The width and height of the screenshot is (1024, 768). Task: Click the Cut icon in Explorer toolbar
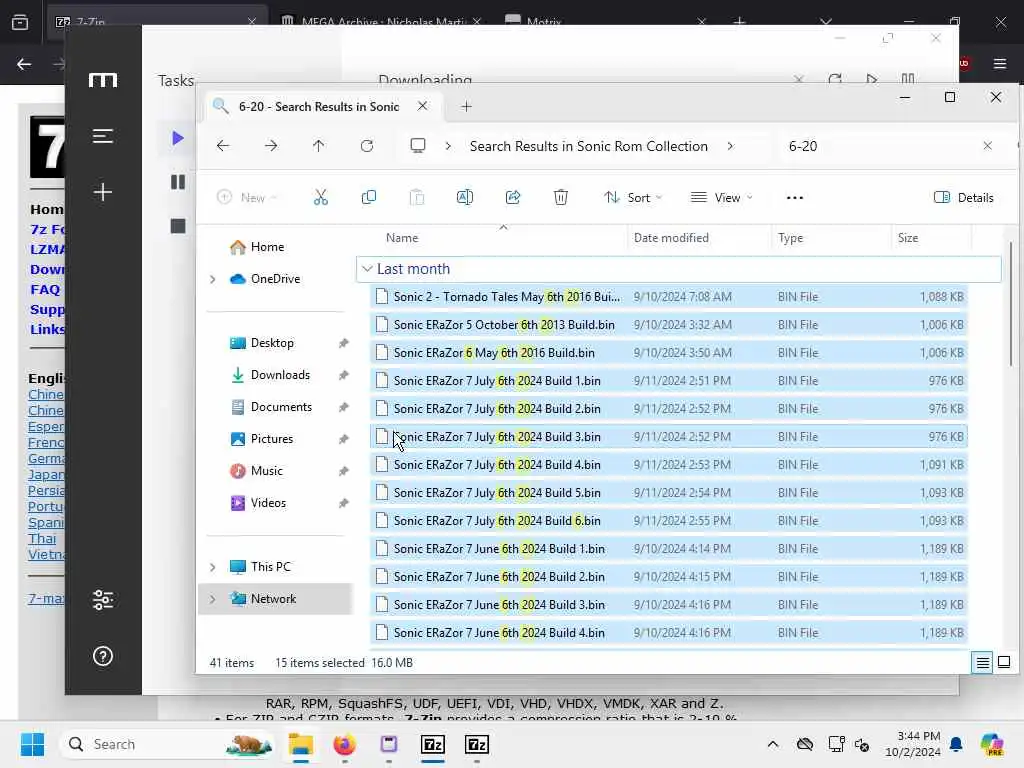pyautogui.click(x=321, y=197)
